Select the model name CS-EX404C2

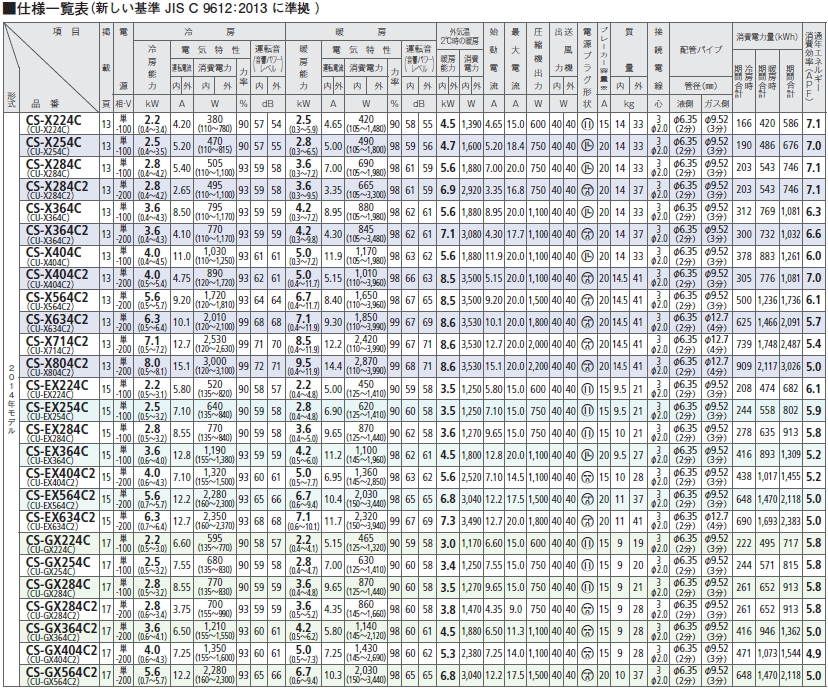[x=61, y=474]
